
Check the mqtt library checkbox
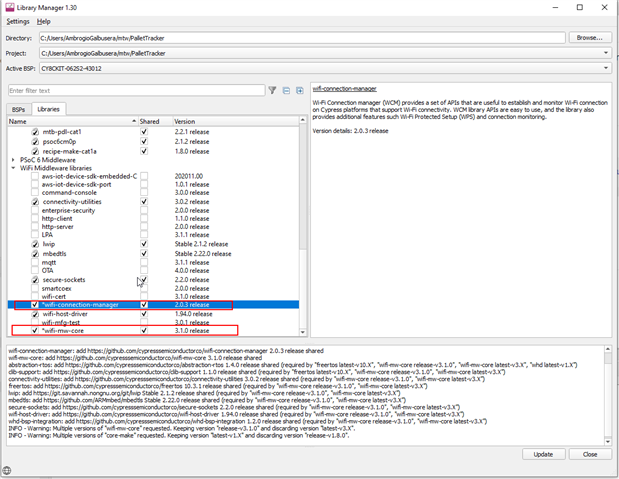pyautogui.click(x=35, y=262)
